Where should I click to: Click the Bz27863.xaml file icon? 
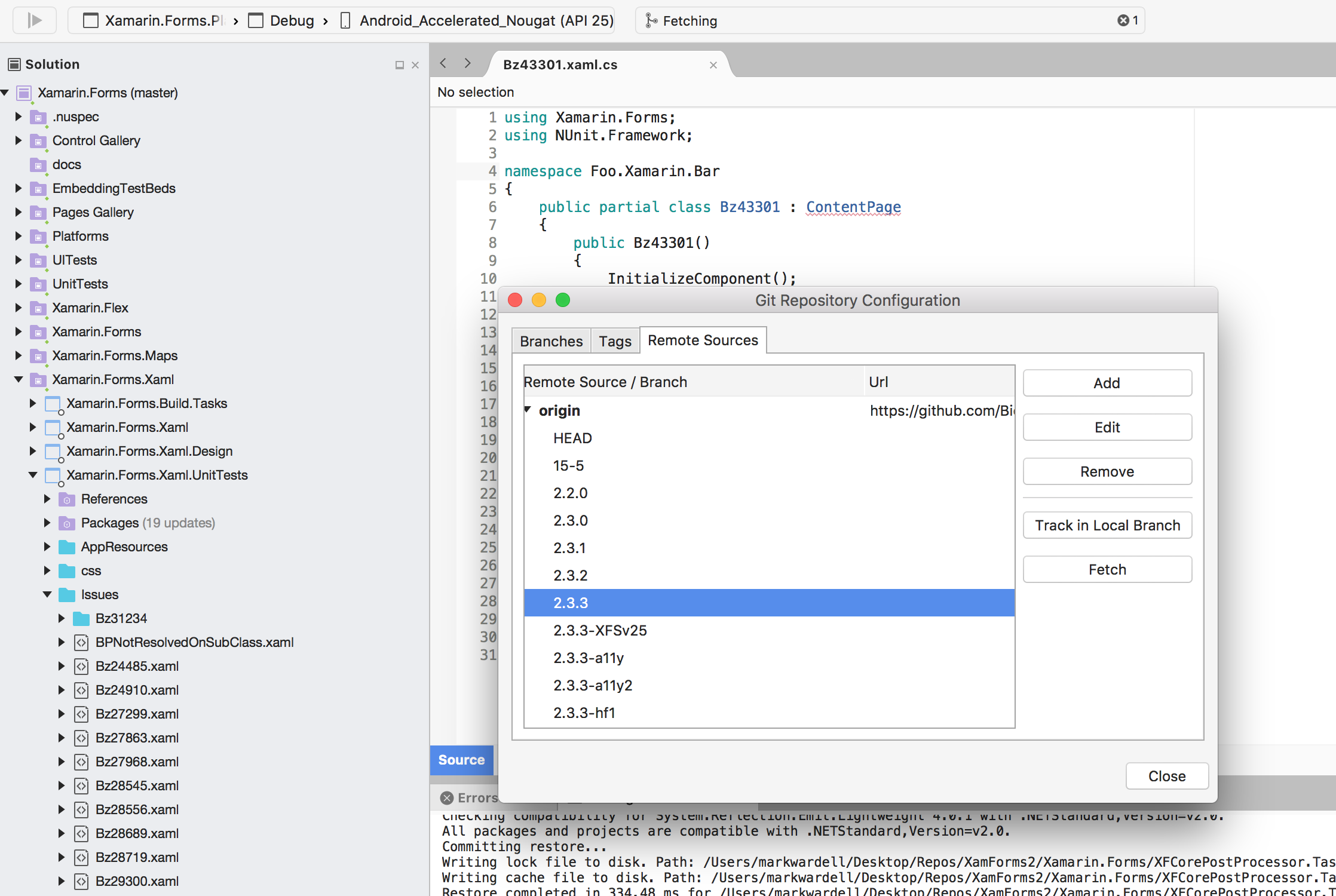(81, 738)
